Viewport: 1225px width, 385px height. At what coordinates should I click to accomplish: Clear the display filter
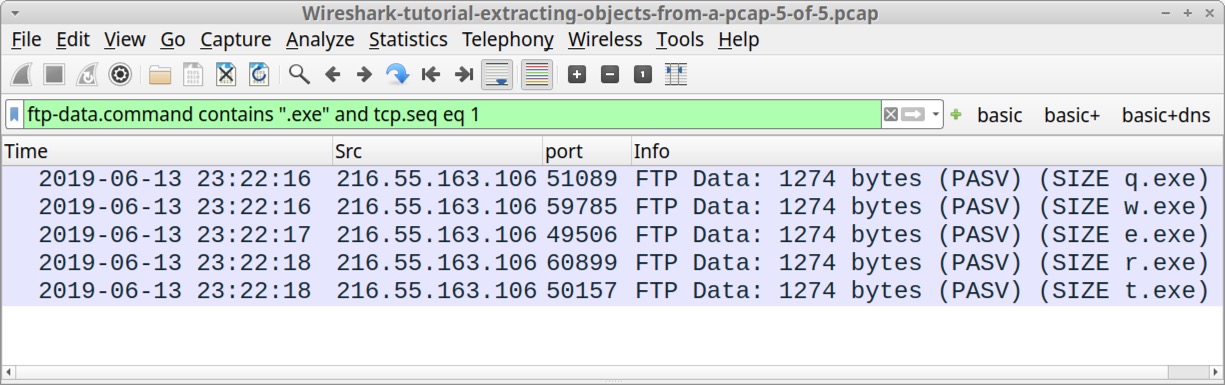890,115
